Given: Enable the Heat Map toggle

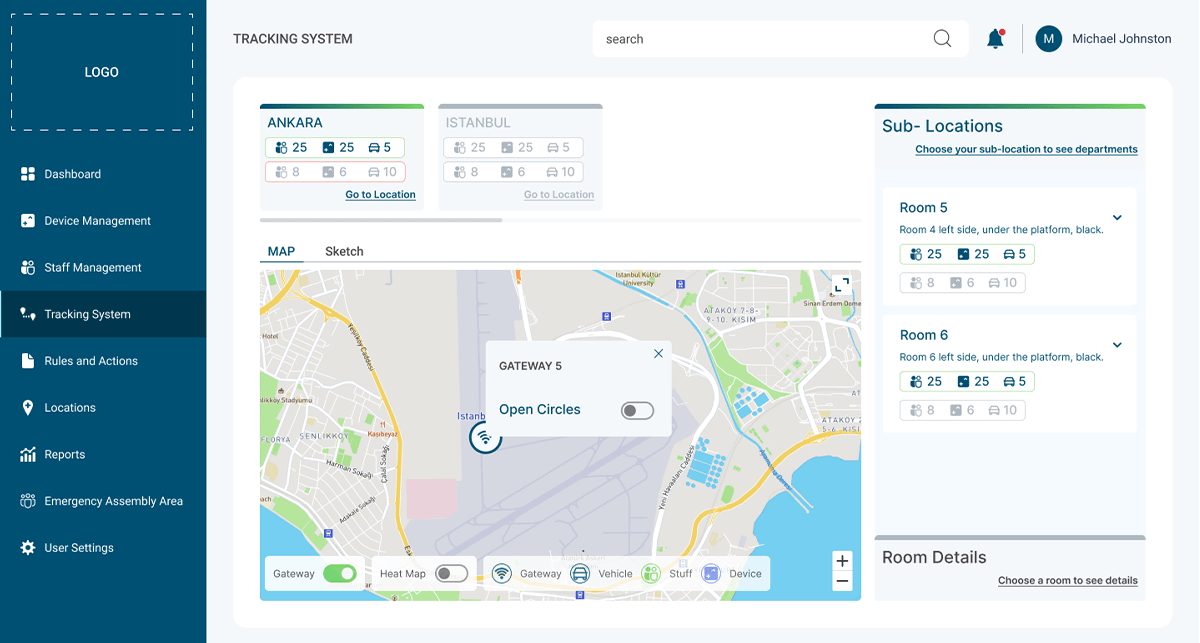Looking at the screenshot, I should [x=451, y=574].
